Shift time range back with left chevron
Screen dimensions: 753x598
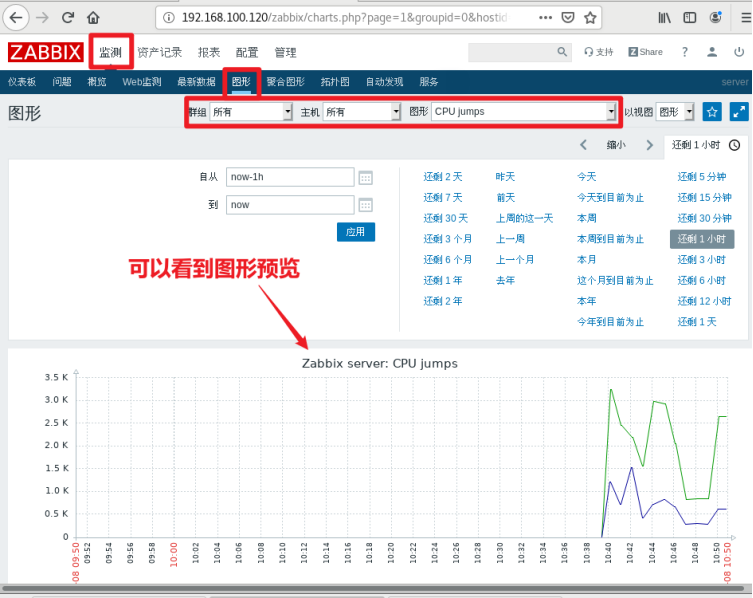tap(583, 145)
